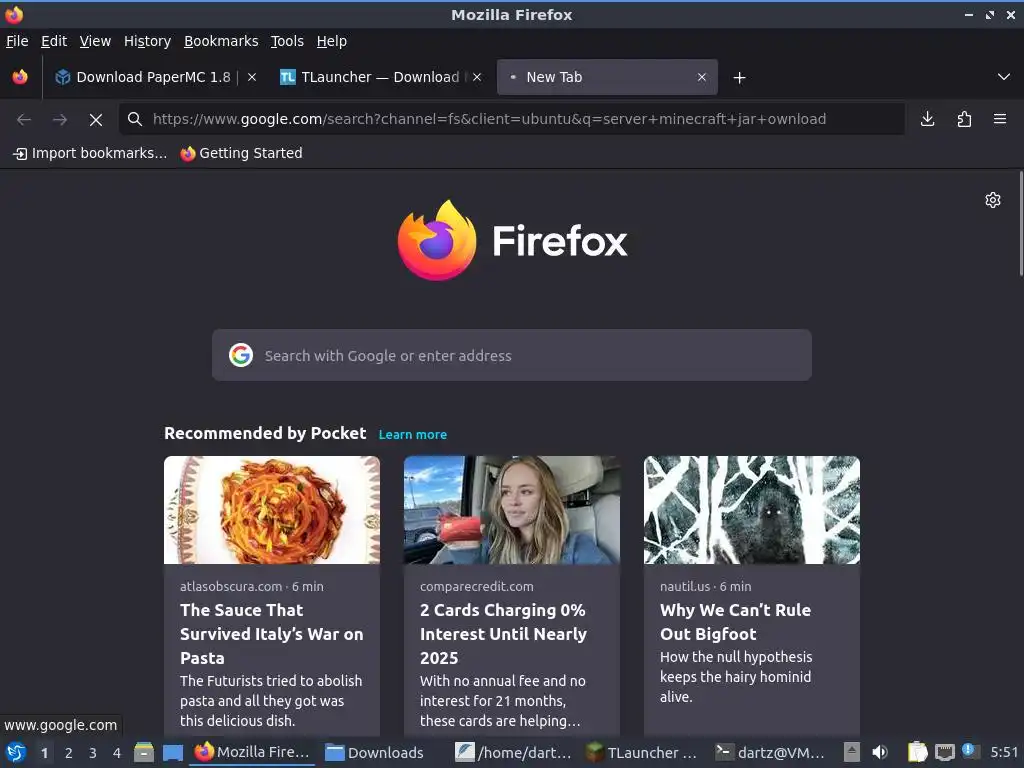Open the Help menu
Screen dimensions: 1024x768
(x=332, y=41)
